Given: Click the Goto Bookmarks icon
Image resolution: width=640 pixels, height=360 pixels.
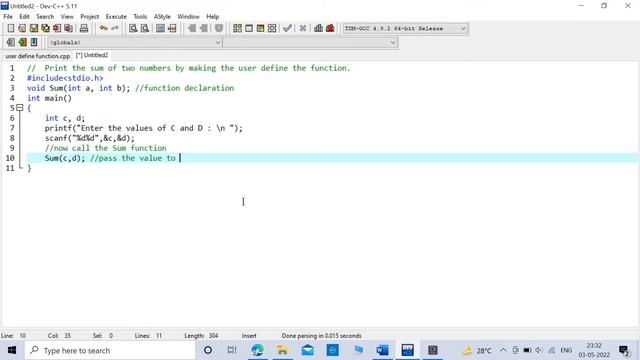Looking at the screenshot, I should click(x=34, y=42).
